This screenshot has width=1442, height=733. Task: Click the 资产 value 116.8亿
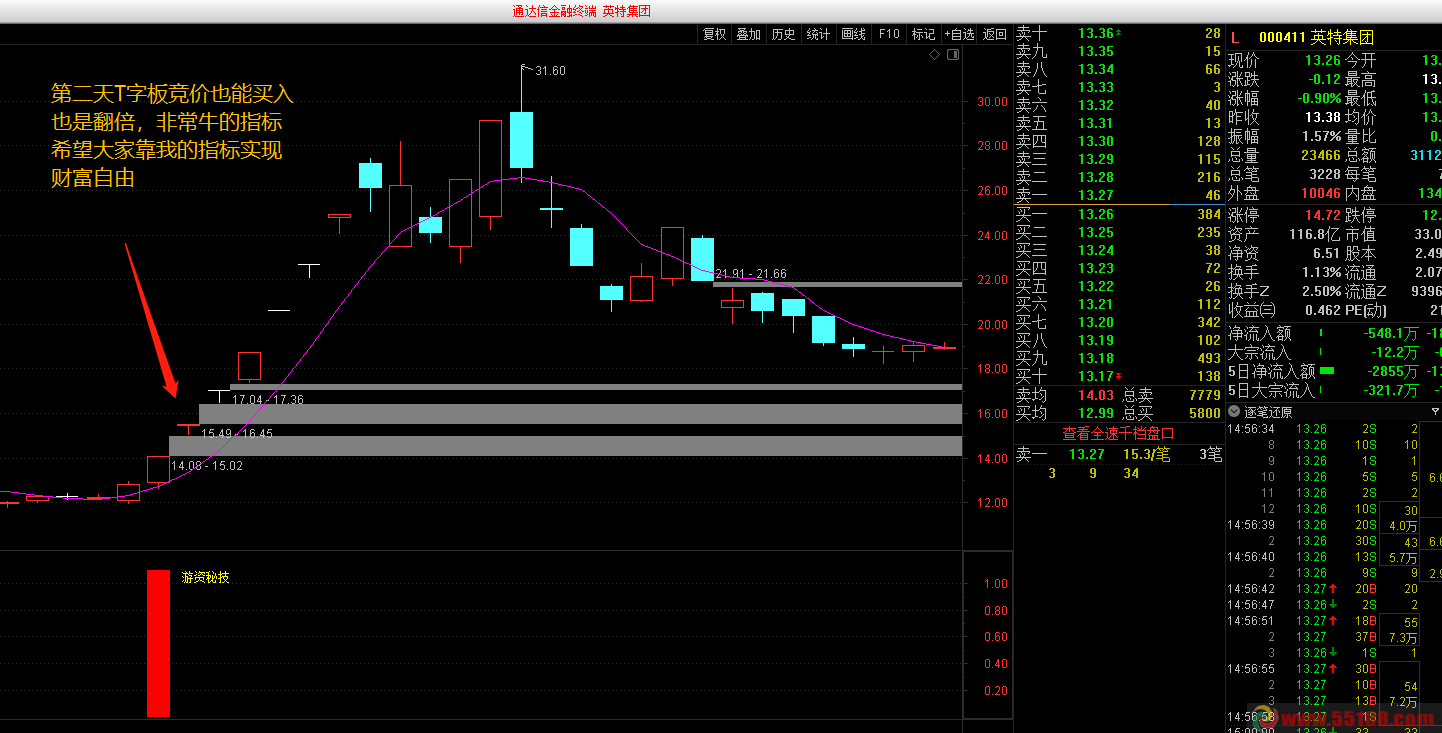click(x=1316, y=234)
